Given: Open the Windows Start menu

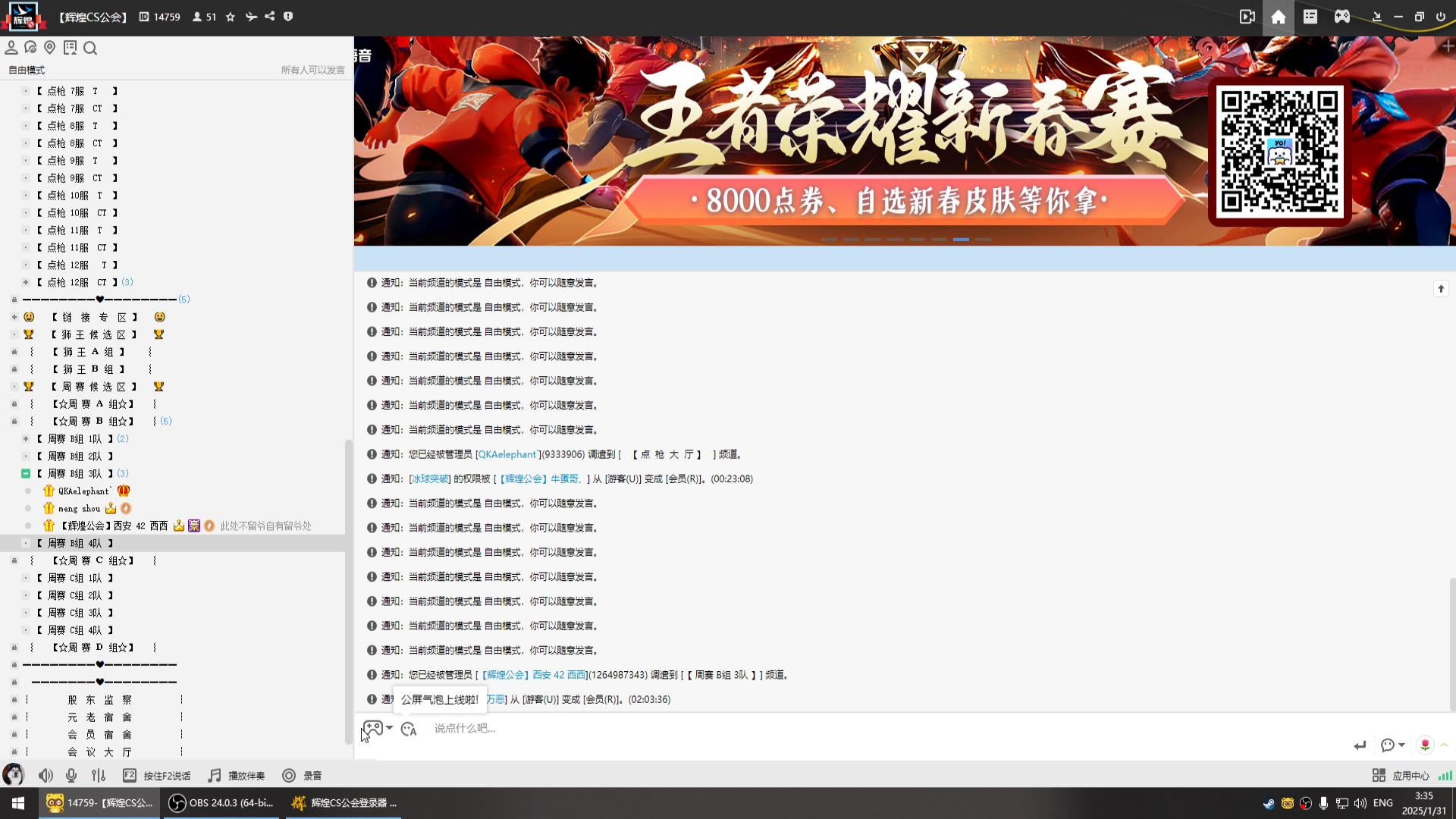Looking at the screenshot, I should click(18, 803).
